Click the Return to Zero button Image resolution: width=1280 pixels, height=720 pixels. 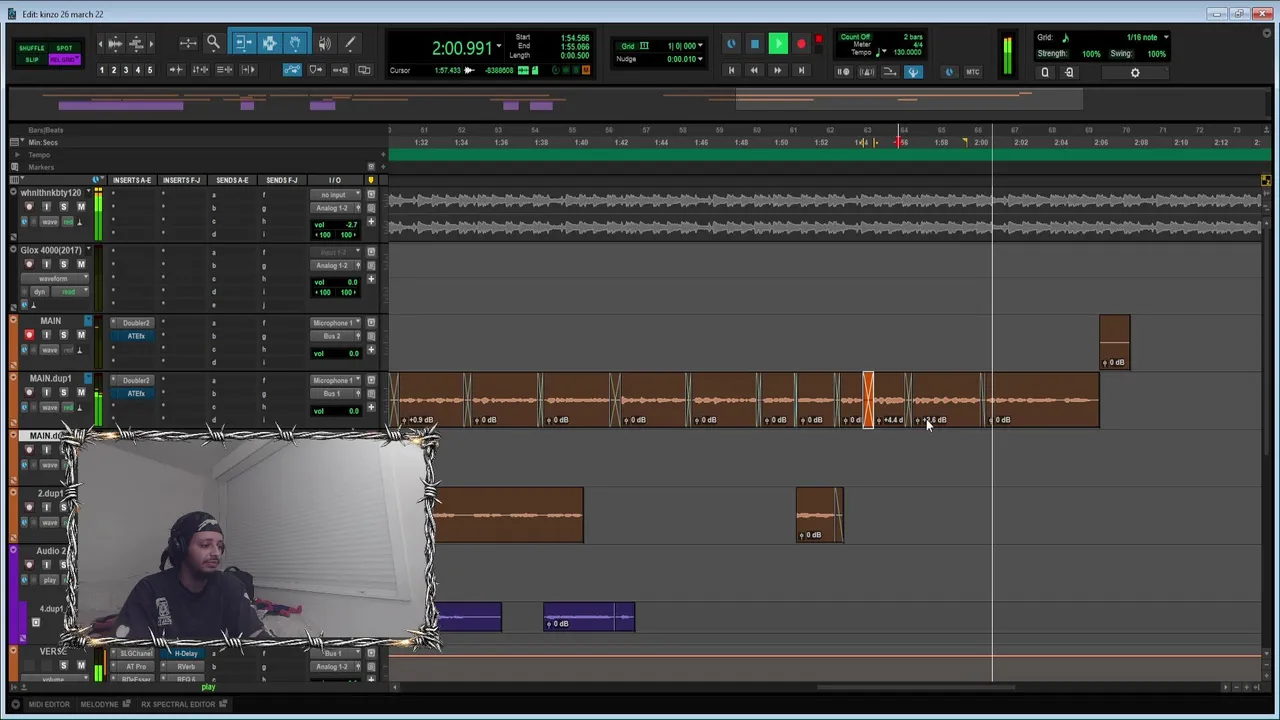tap(731, 70)
